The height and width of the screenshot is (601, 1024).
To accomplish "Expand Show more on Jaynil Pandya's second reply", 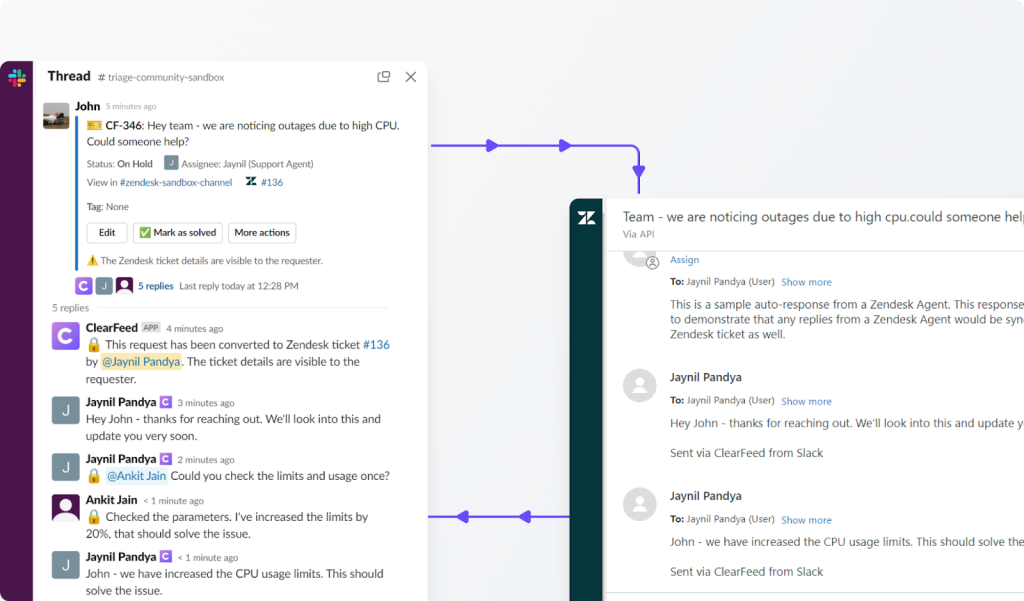I will click(x=806, y=519).
